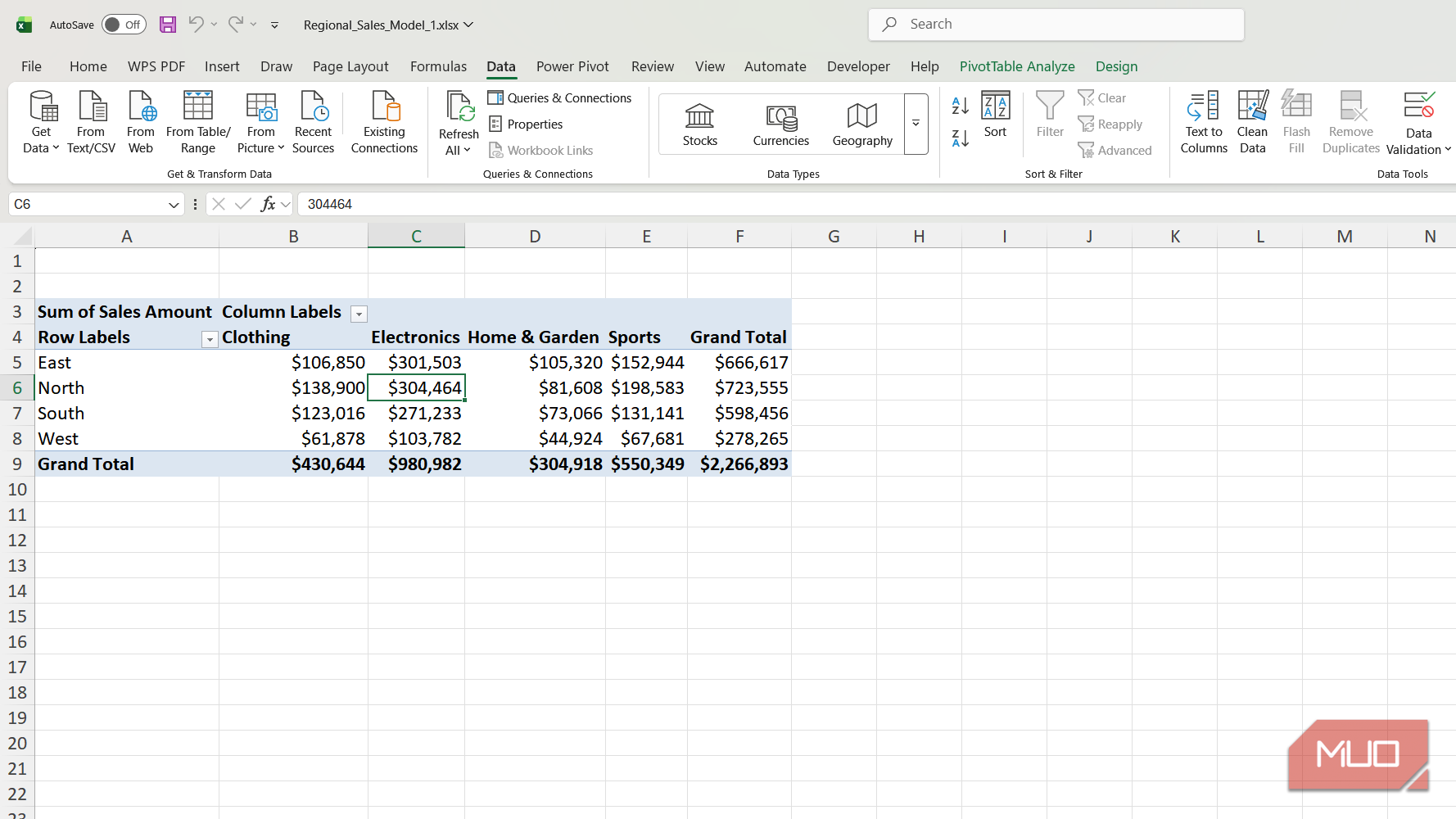Click South Sports value $131,141
1456x819 pixels.
click(646, 414)
